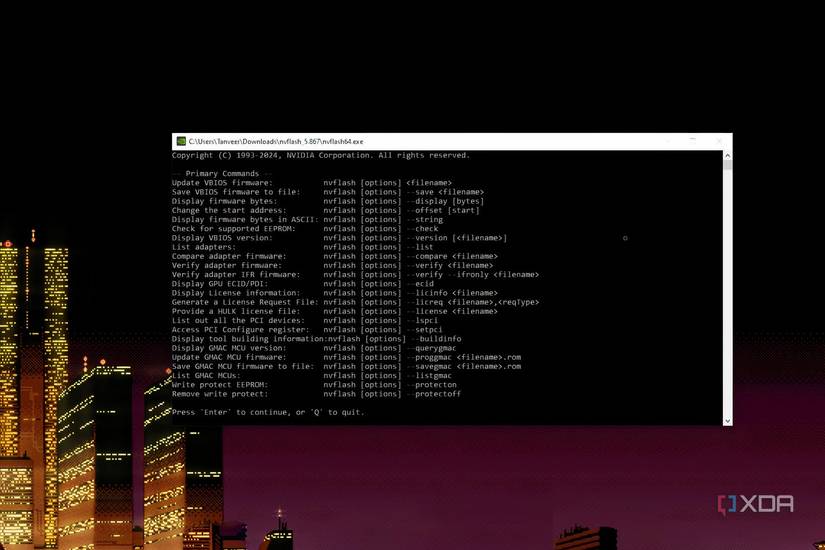This screenshot has height=550, width=825.
Task: Click the console scrollbar down arrow
Action: tap(727, 421)
